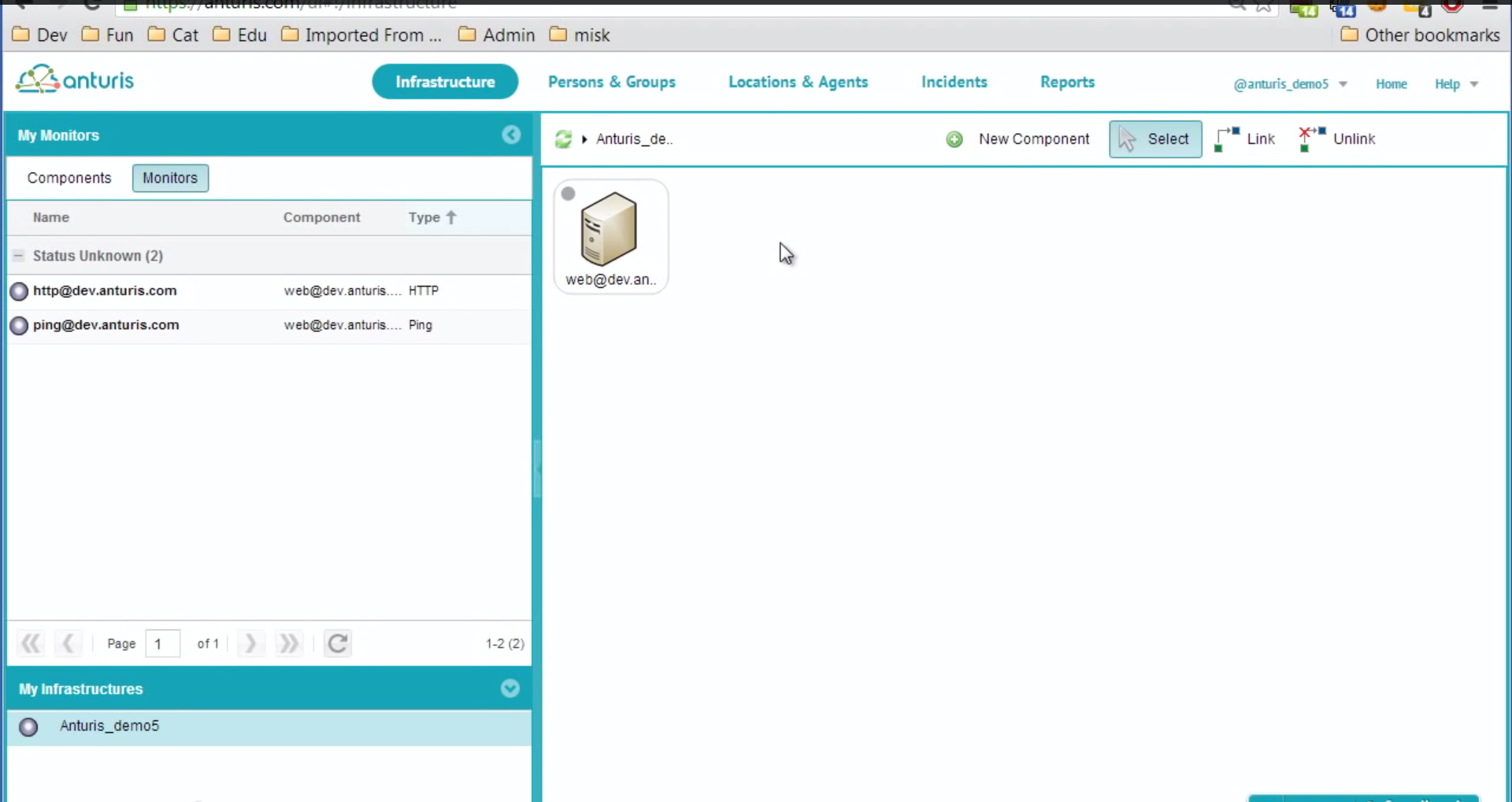Viewport: 1512px width, 802px height.
Task: Collapse the Status Unknown group
Action: pos(18,256)
